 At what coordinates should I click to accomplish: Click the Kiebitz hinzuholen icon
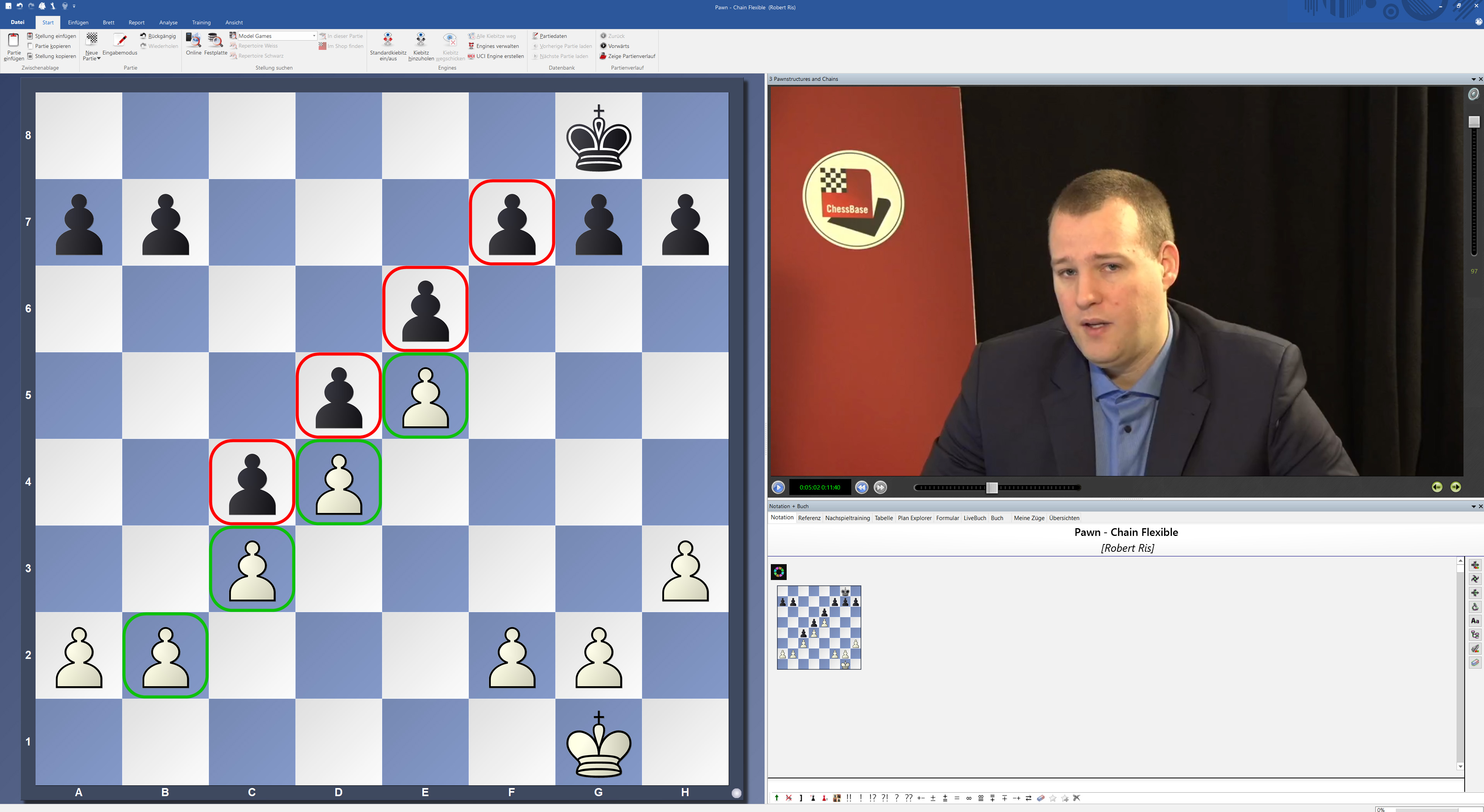420,40
